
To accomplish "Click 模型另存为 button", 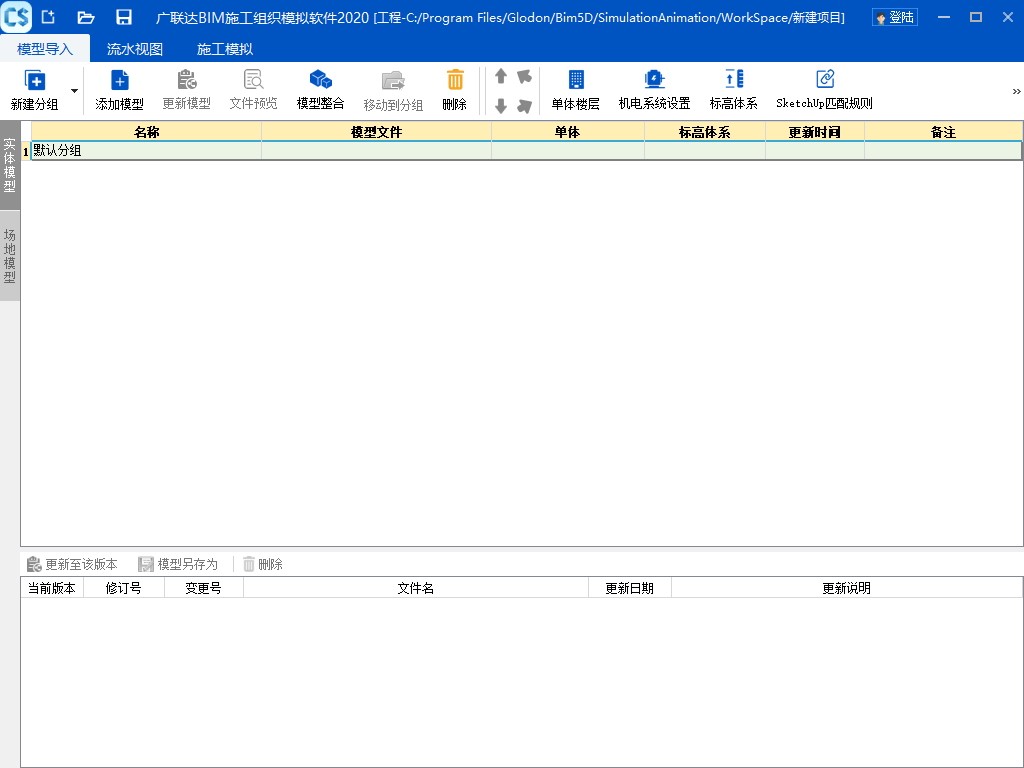I will coord(178,564).
